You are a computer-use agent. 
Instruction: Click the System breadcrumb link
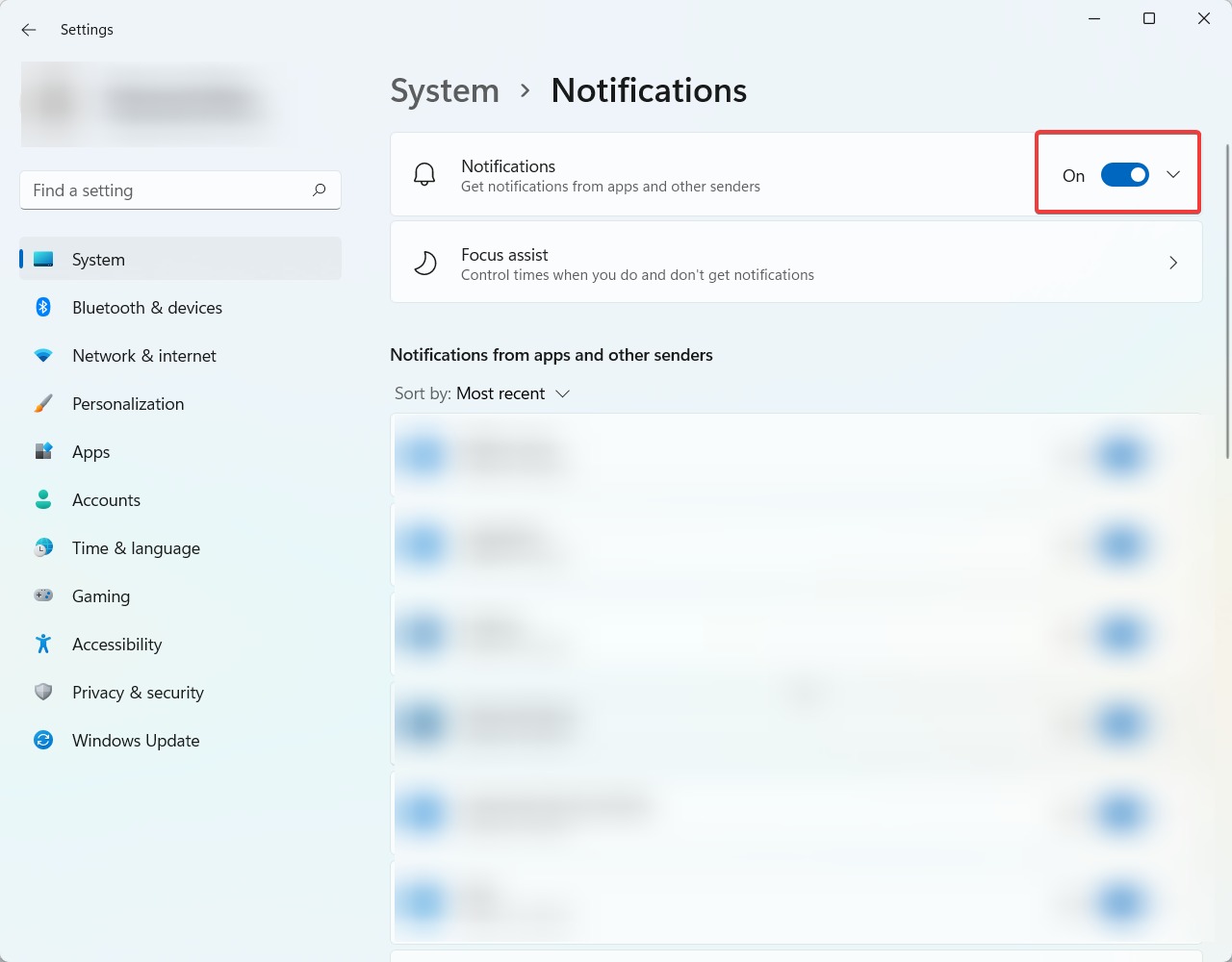445,90
